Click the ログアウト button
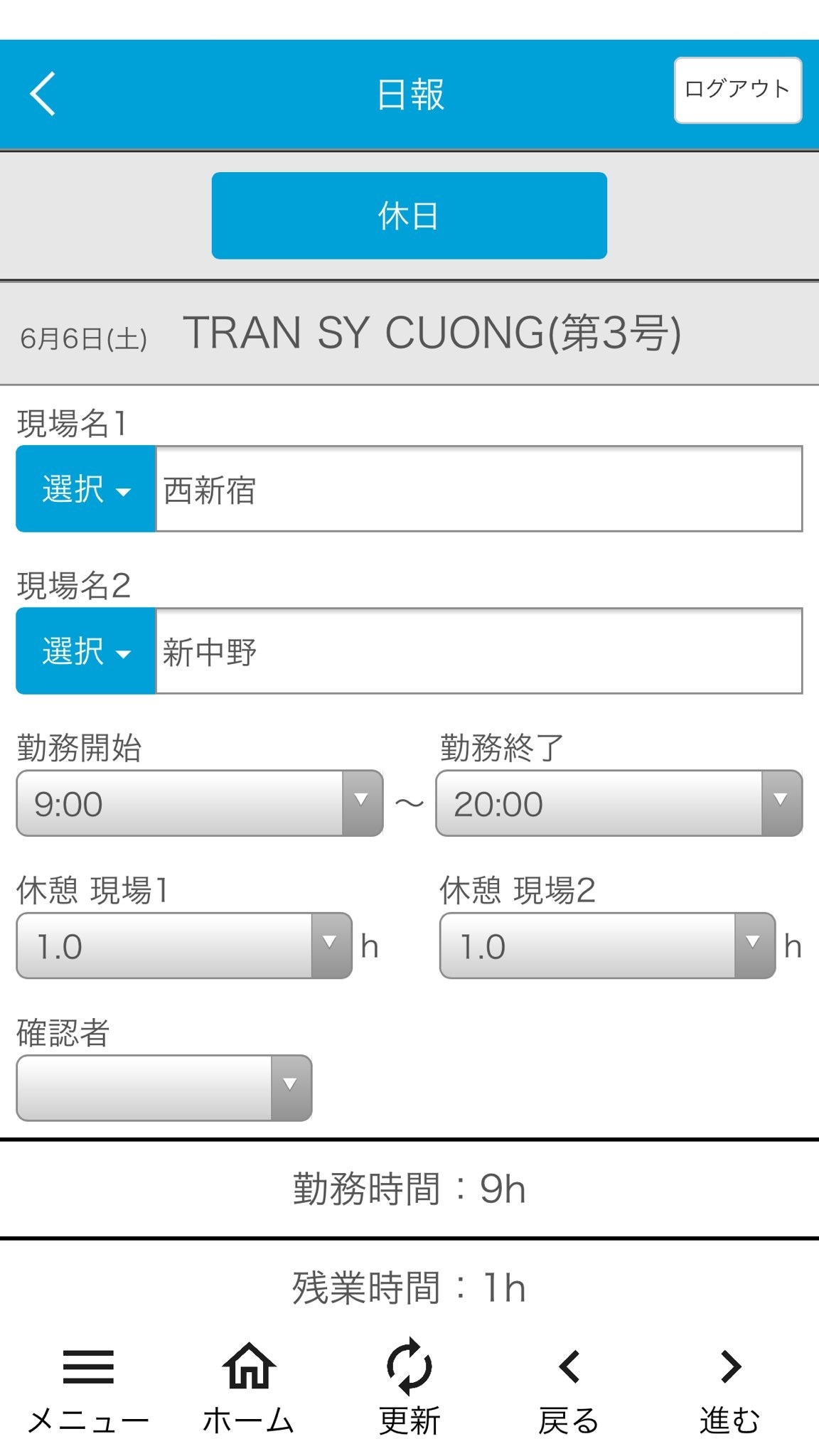This screenshot has height=1456, width=819. coord(738,90)
